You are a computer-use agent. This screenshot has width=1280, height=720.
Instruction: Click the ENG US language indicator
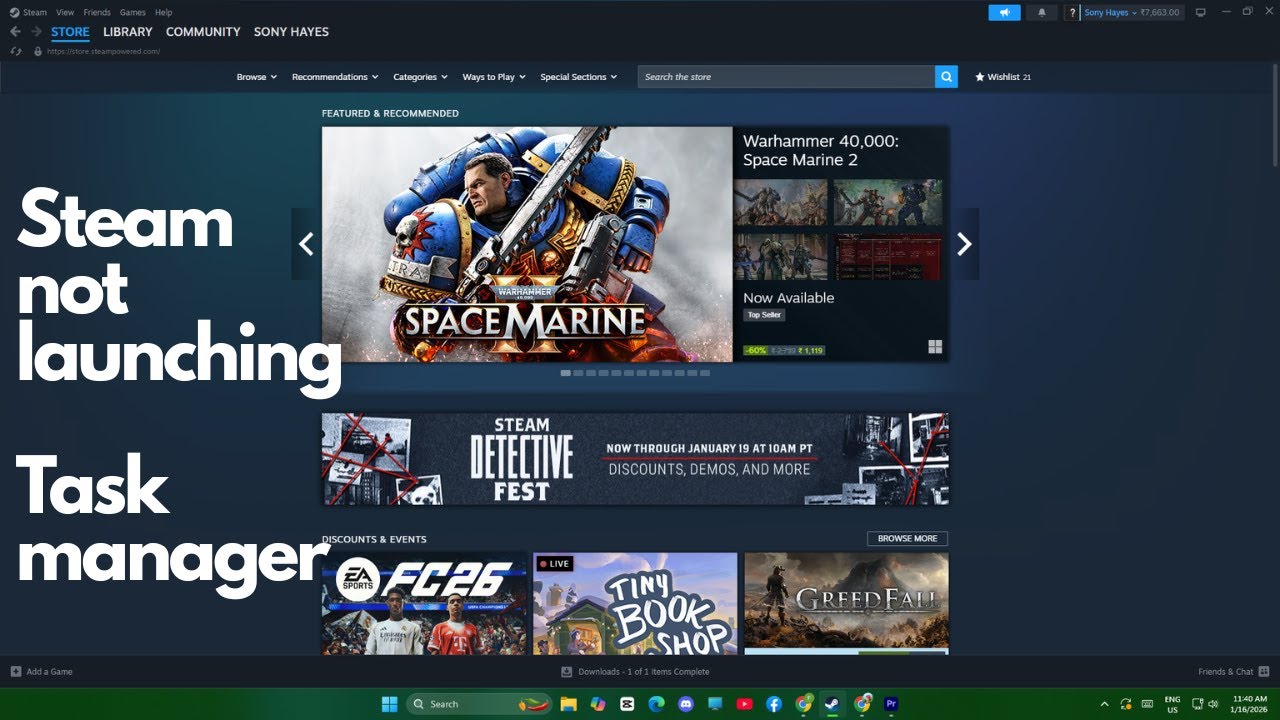coord(1172,704)
